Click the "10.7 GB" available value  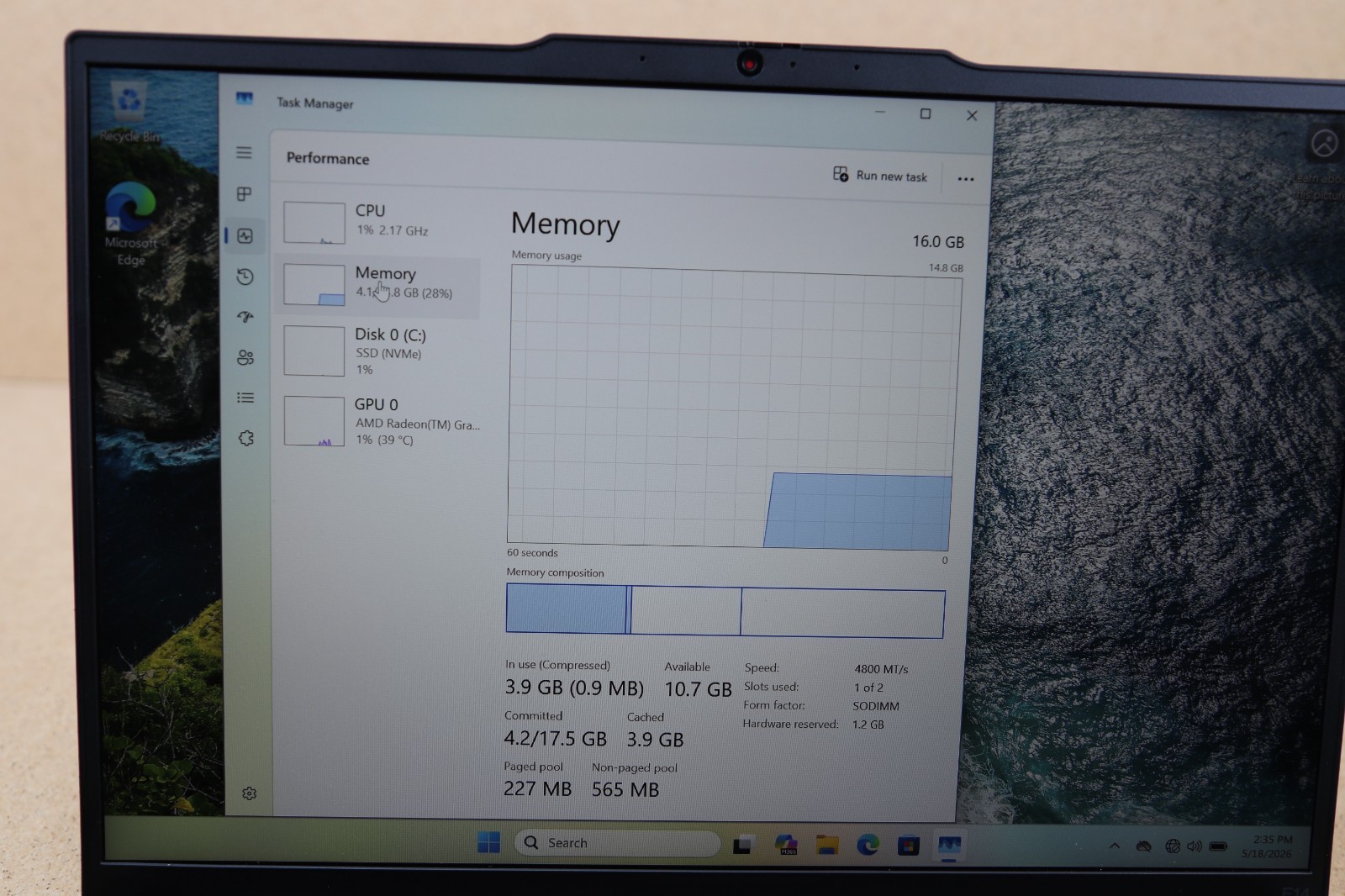coord(698,690)
